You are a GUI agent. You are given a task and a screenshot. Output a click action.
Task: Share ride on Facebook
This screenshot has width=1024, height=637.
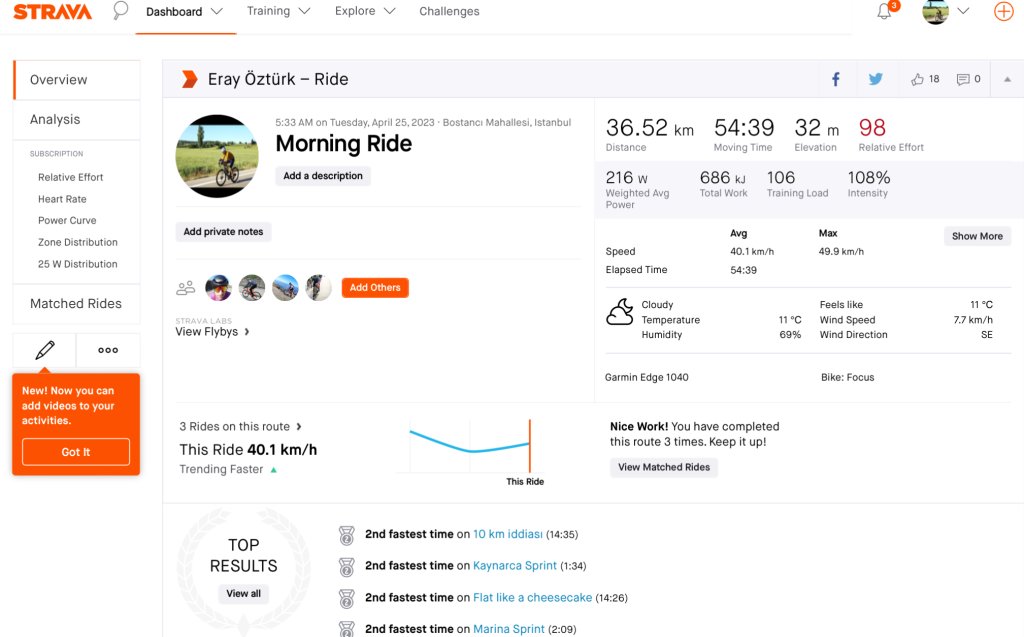click(836, 79)
